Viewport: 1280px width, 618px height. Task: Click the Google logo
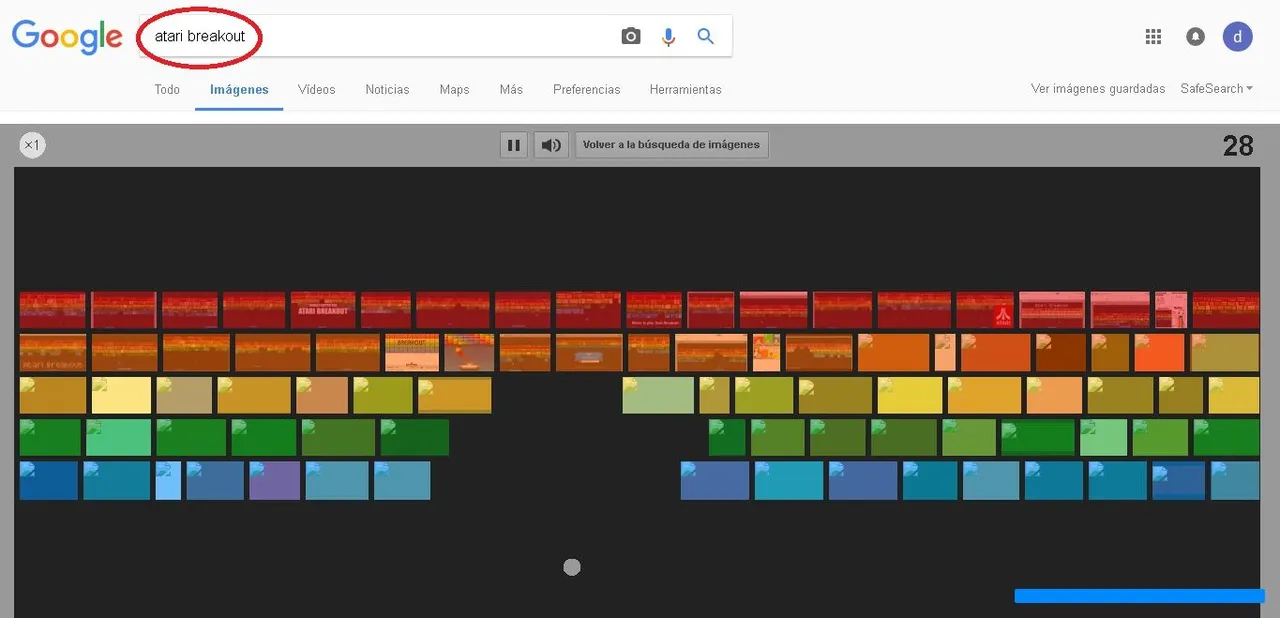point(66,38)
